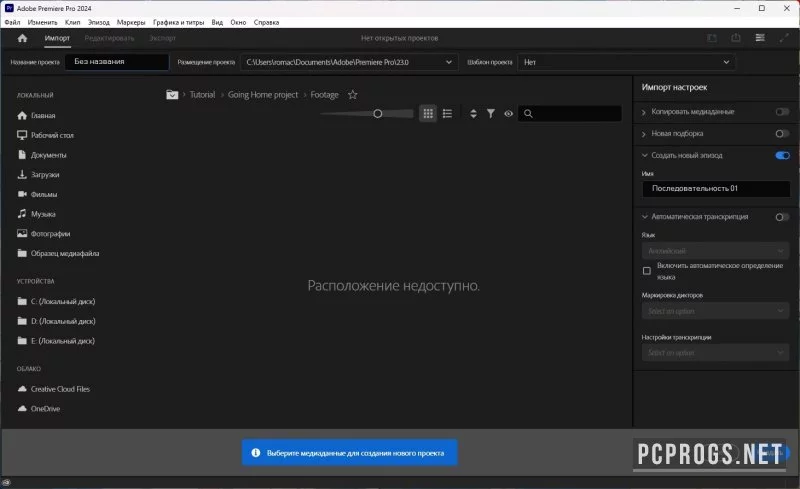Open the file type filter
800x489 pixels.
point(490,114)
